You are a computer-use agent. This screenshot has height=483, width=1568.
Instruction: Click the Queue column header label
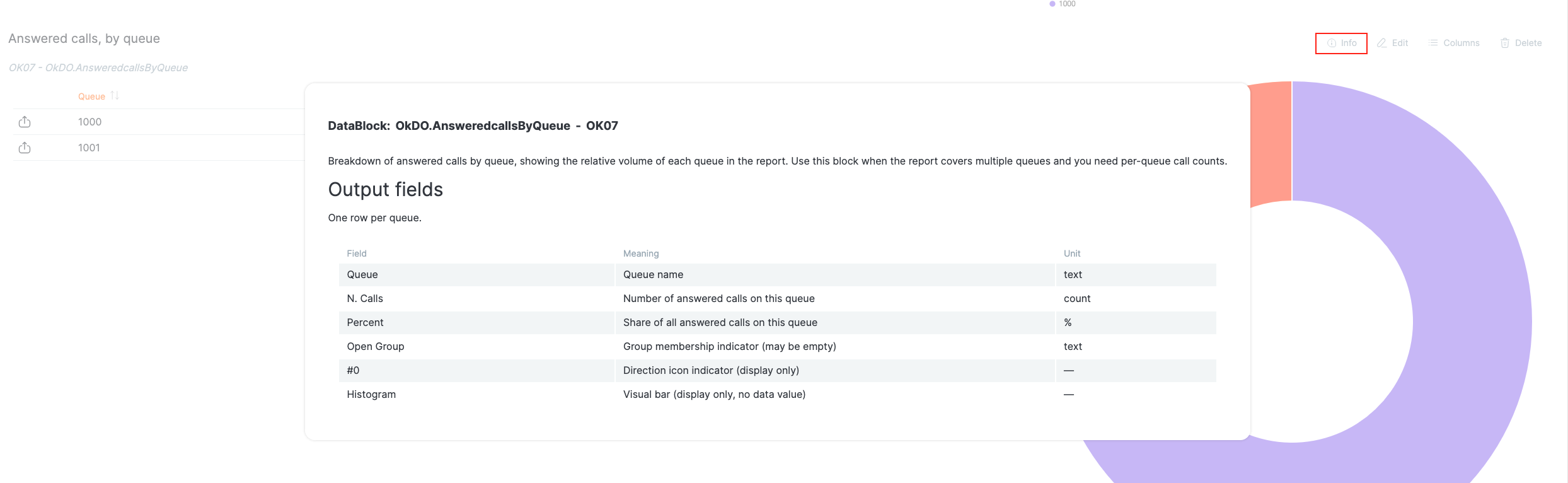[91, 96]
